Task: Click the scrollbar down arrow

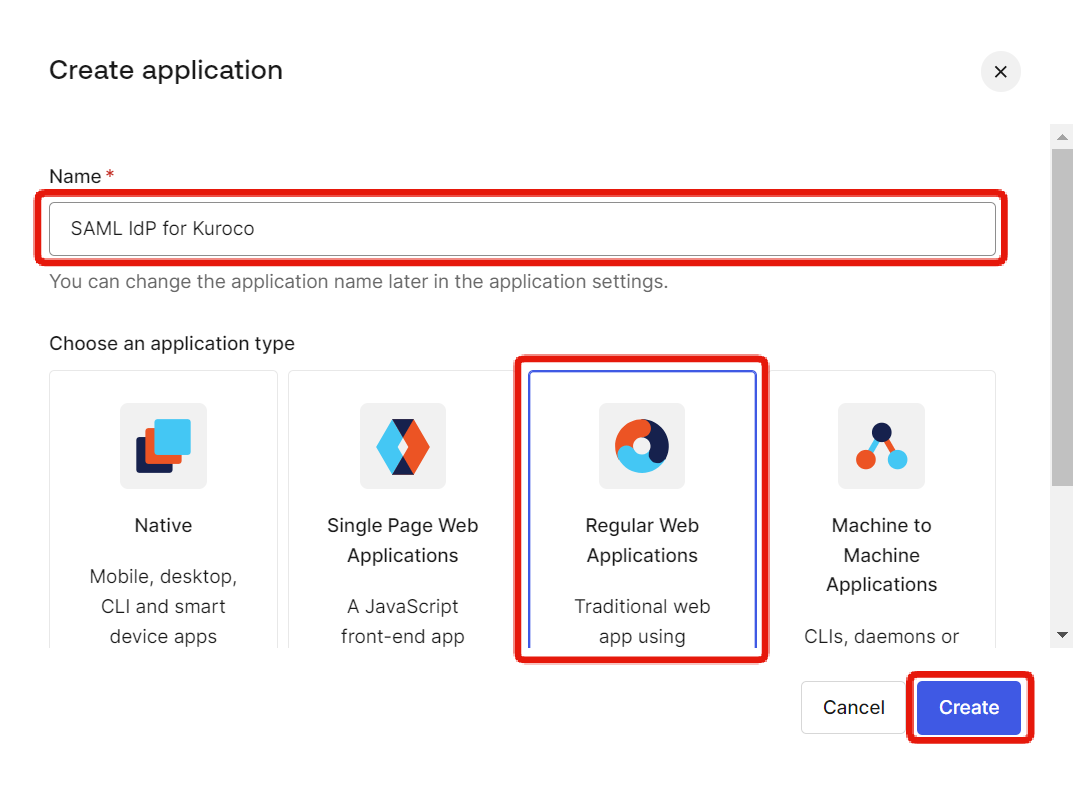Action: tap(1062, 635)
